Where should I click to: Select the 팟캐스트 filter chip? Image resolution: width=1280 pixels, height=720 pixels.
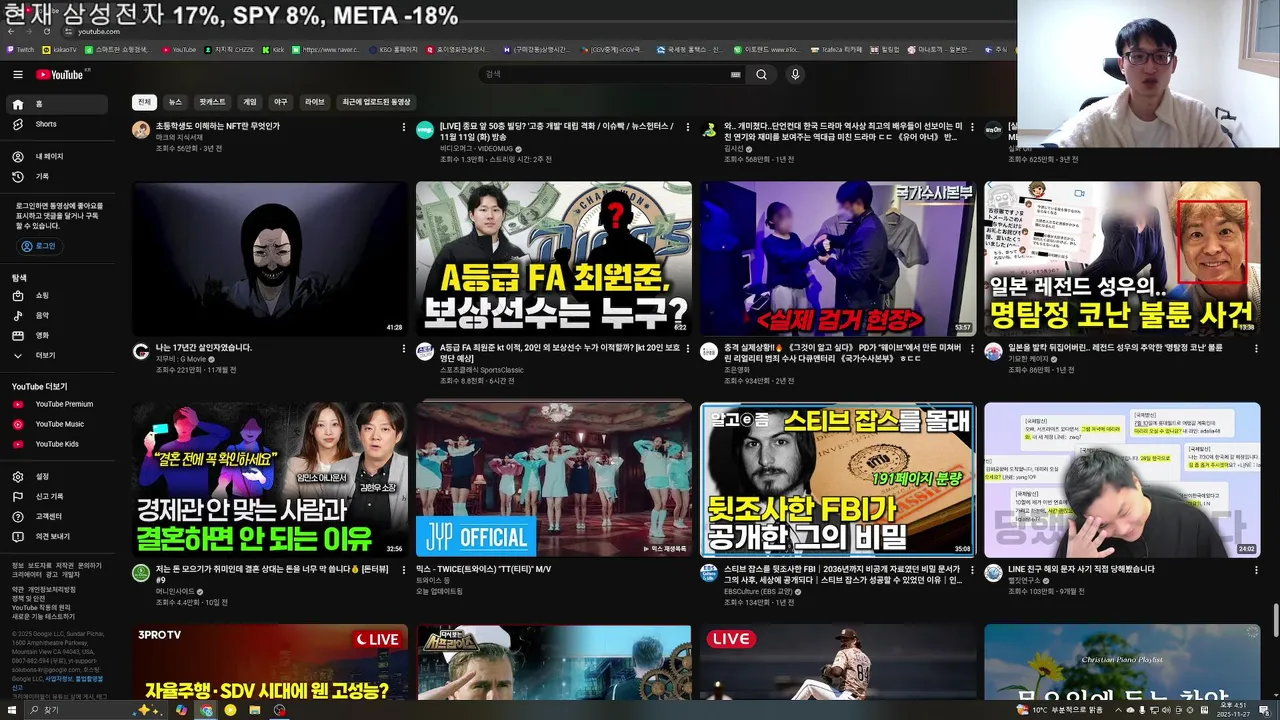tap(212, 102)
